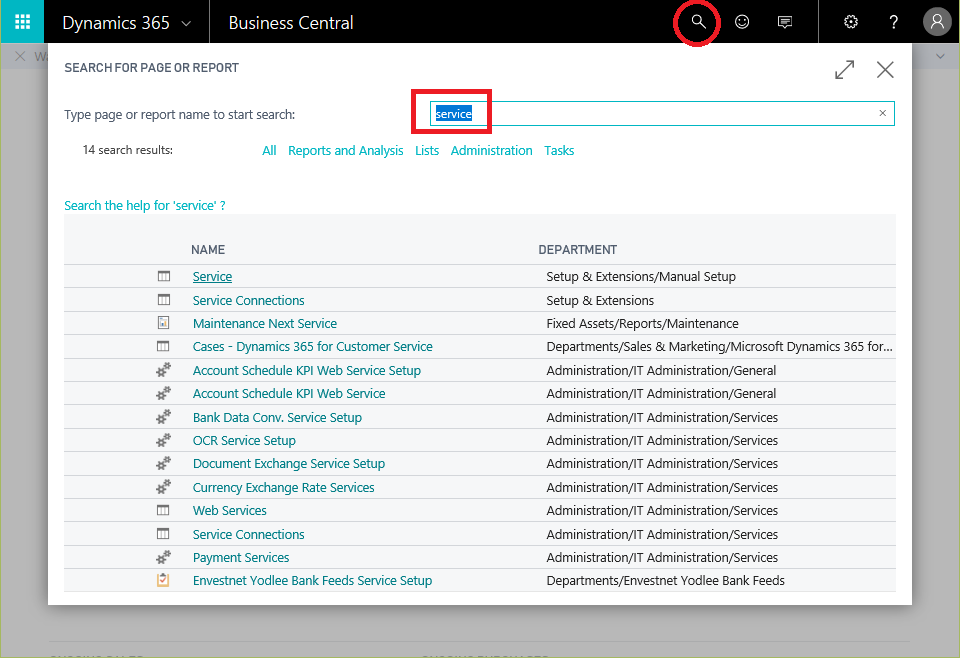This screenshot has width=960, height=658.
Task: Filter results by Administration
Action: pyautogui.click(x=492, y=151)
